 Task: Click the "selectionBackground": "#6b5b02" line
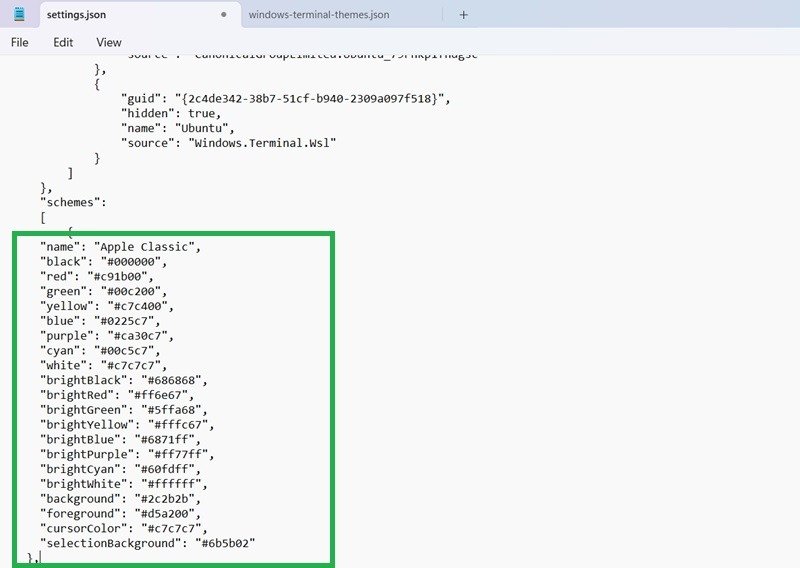[x=147, y=543]
